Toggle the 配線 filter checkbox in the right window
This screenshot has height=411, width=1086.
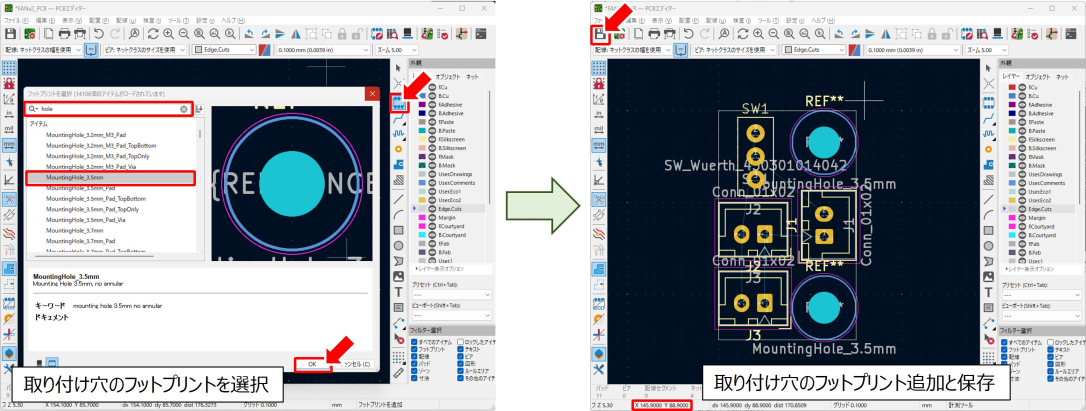click(x=1007, y=355)
